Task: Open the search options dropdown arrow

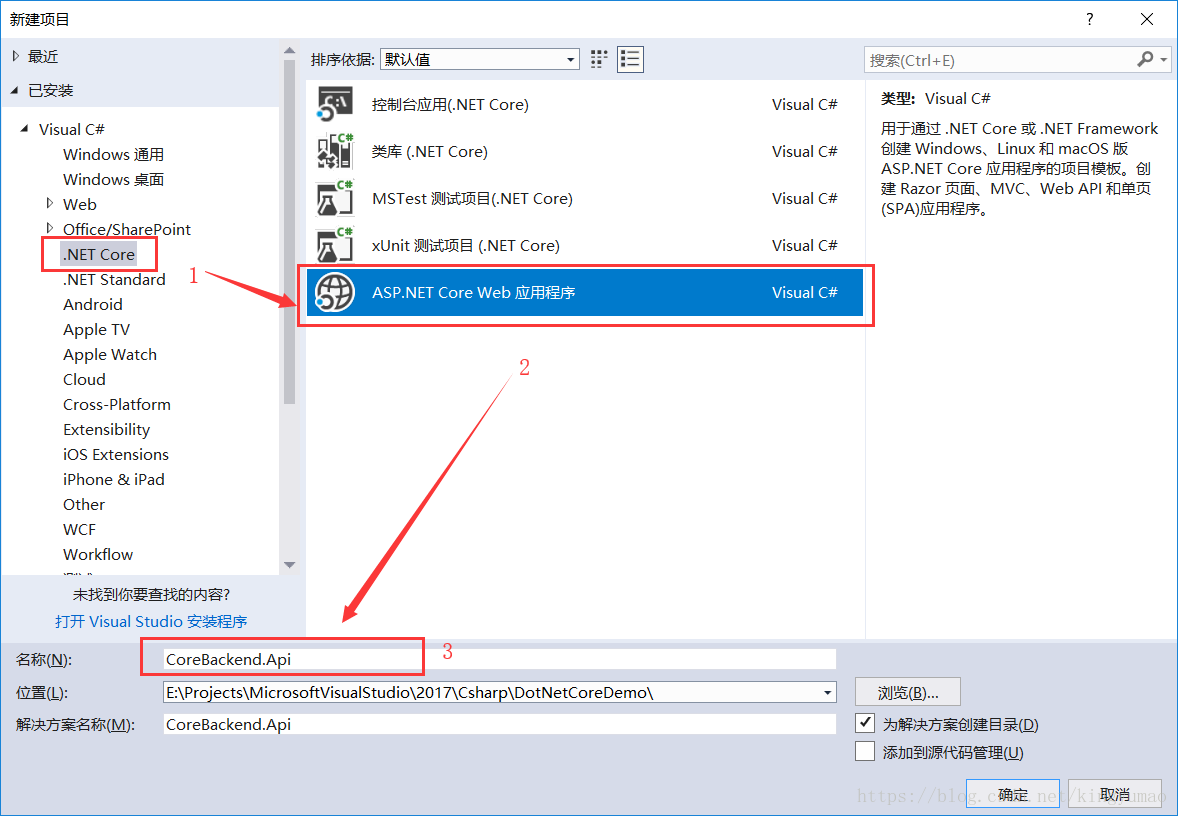Action: (x=1164, y=59)
